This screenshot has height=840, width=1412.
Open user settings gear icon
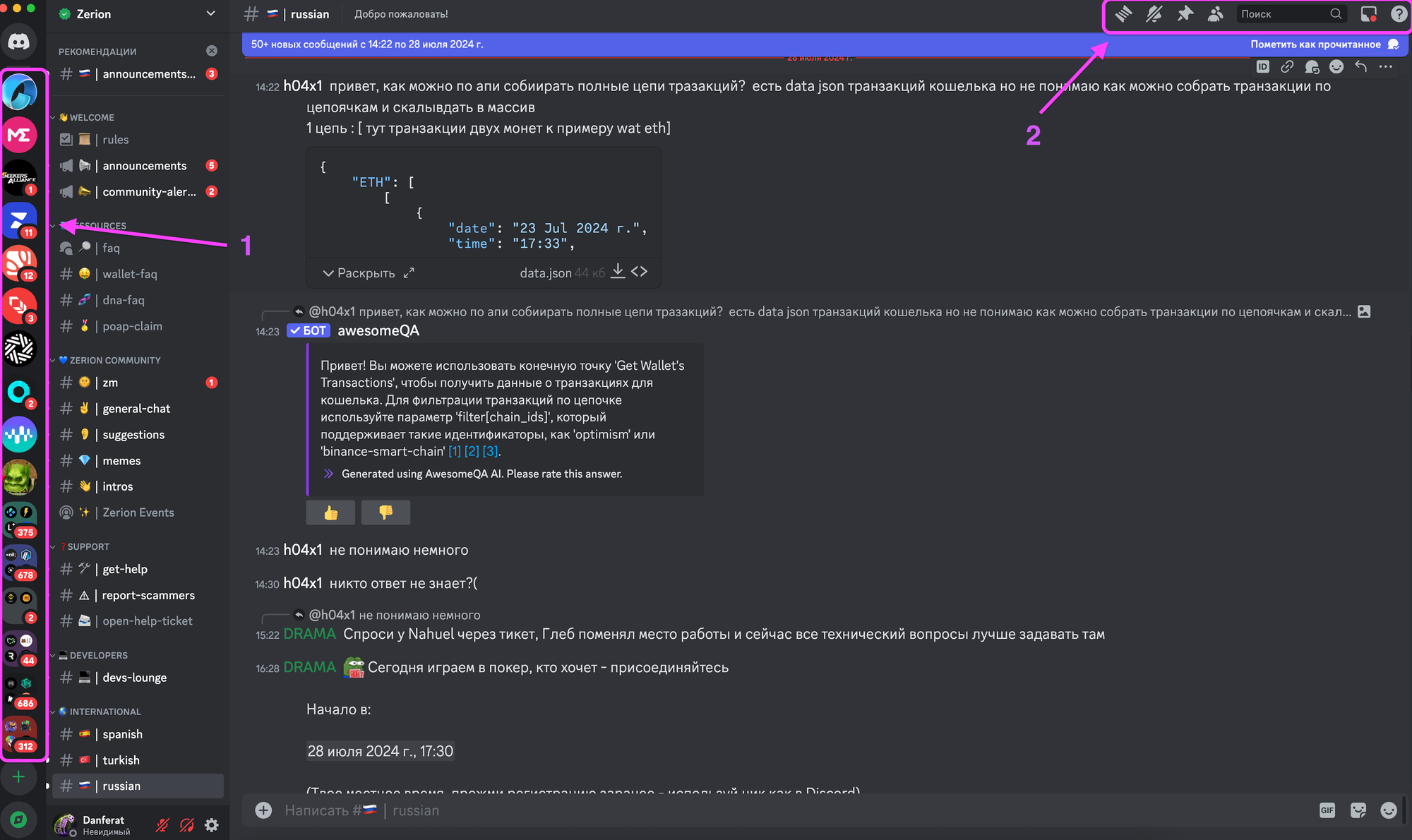click(212, 824)
